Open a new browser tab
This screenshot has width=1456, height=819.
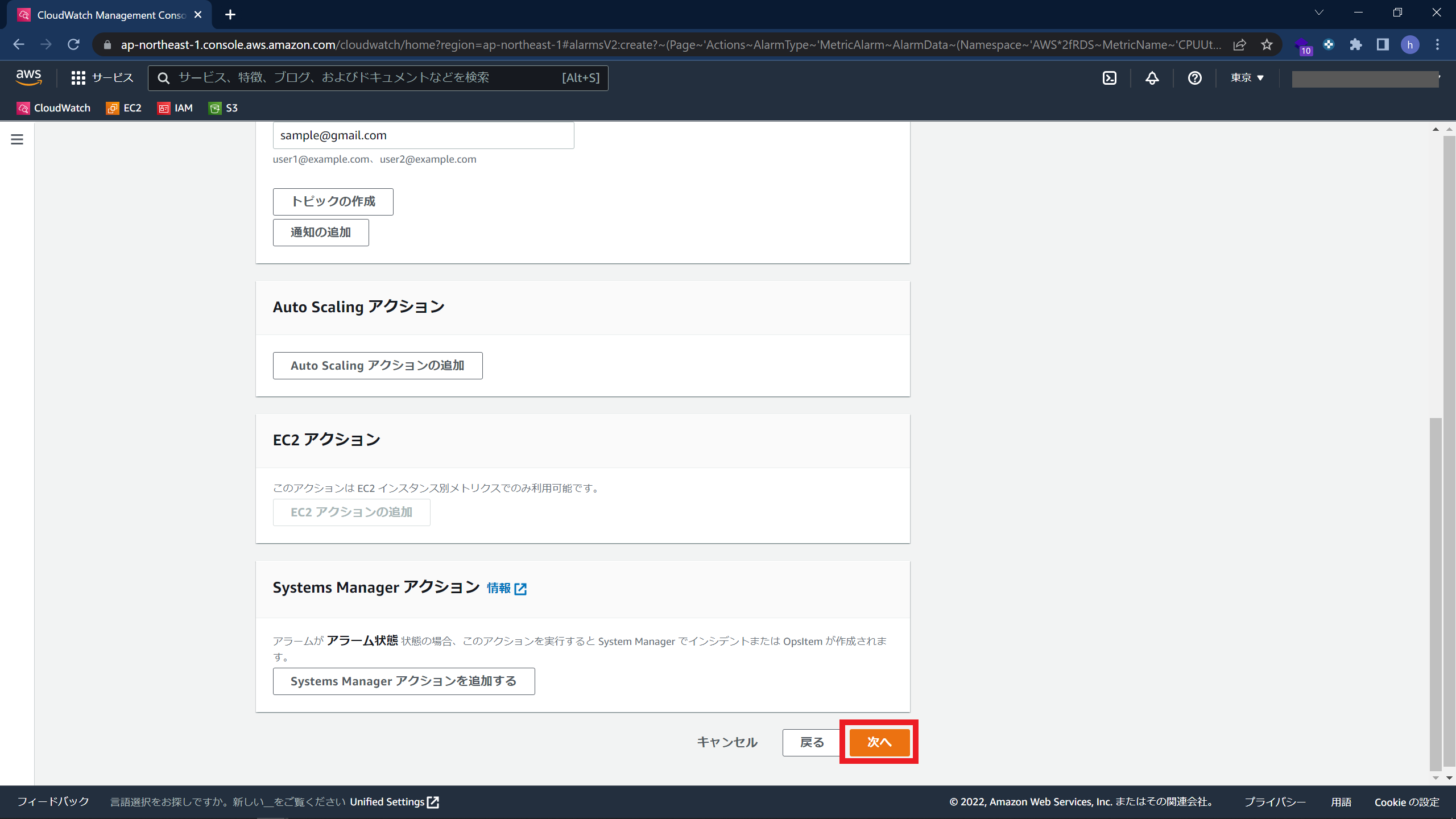pyautogui.click(x=230, y=15)
